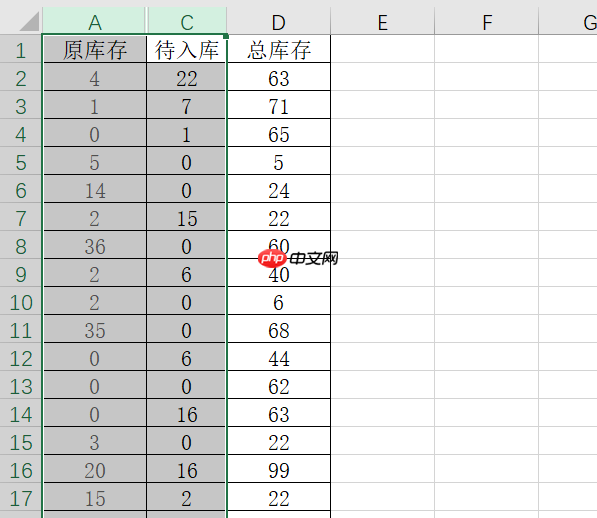
Task: Click the select-all corner triangle
Action: [x=30, y=21]
